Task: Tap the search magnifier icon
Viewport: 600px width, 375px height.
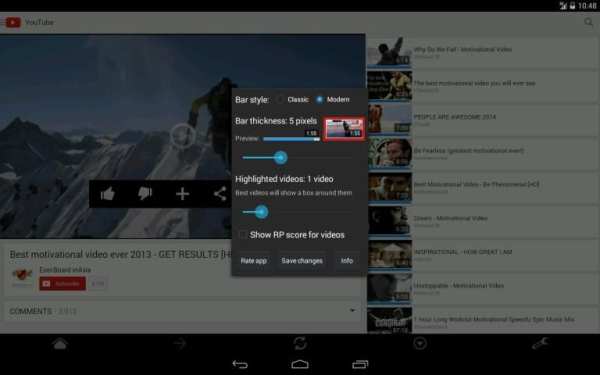Action: 589,22
